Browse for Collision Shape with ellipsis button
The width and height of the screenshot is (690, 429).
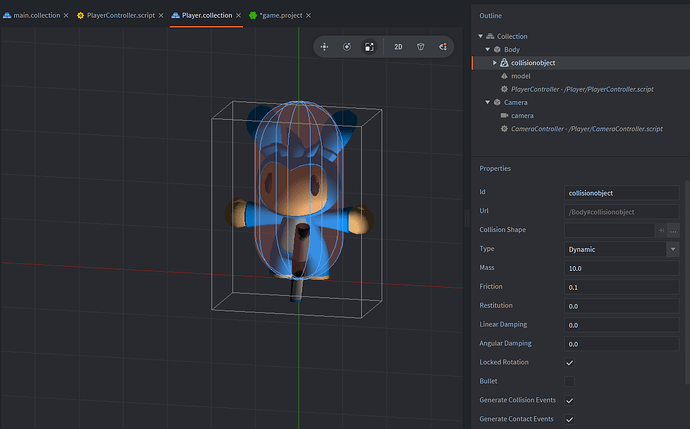pyautogui.click(x=673, y=230)
